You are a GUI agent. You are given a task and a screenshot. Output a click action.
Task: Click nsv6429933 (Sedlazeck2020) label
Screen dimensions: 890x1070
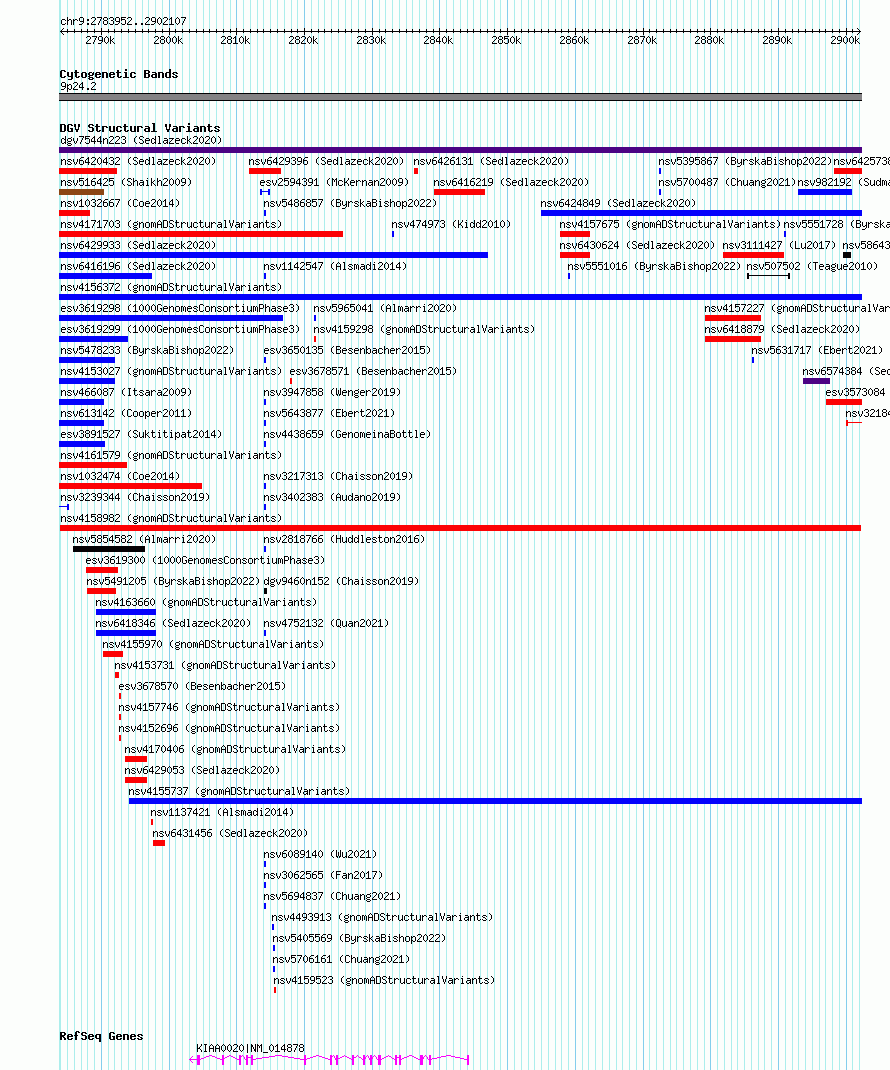click(x=138, y=245)
